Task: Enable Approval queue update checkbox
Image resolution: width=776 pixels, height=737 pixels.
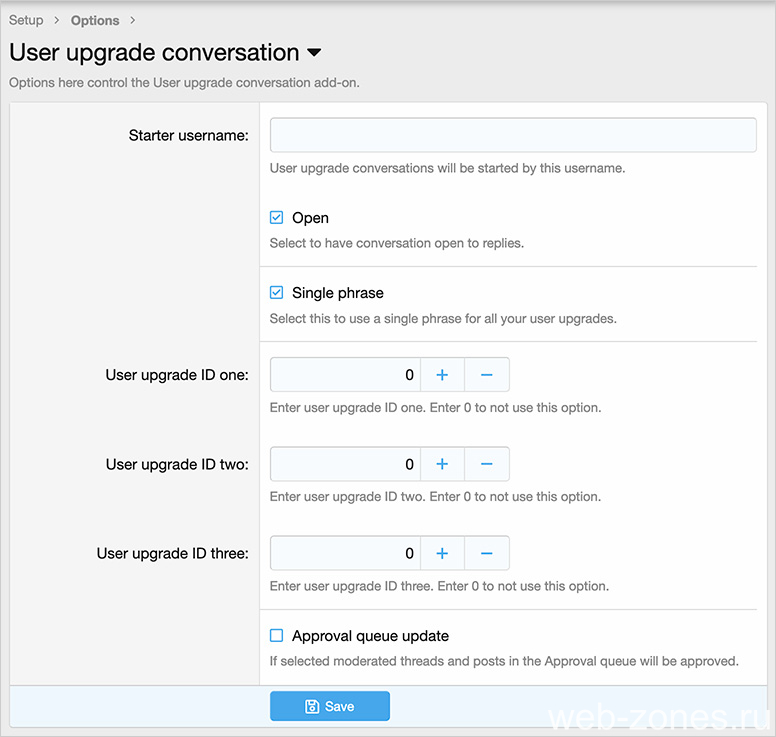Action: coord(277,635)
